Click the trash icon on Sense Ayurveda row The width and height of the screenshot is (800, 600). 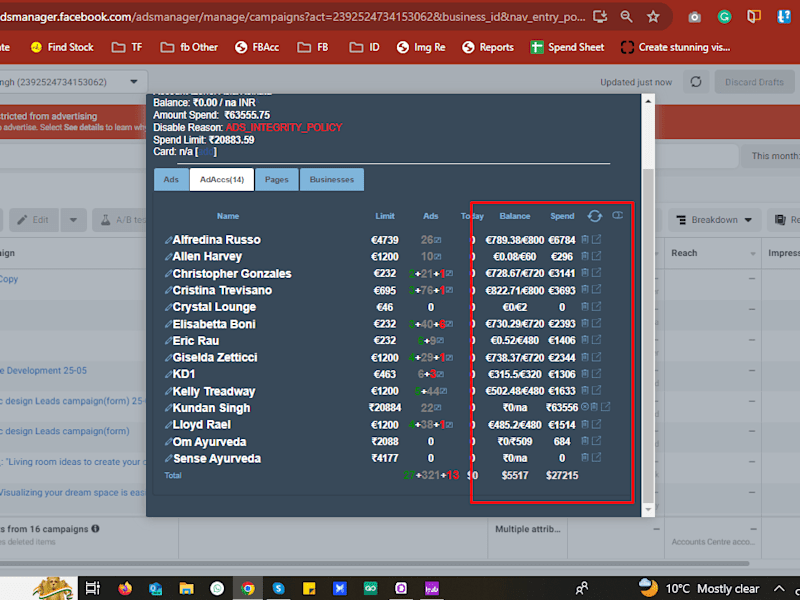[585, 458]
